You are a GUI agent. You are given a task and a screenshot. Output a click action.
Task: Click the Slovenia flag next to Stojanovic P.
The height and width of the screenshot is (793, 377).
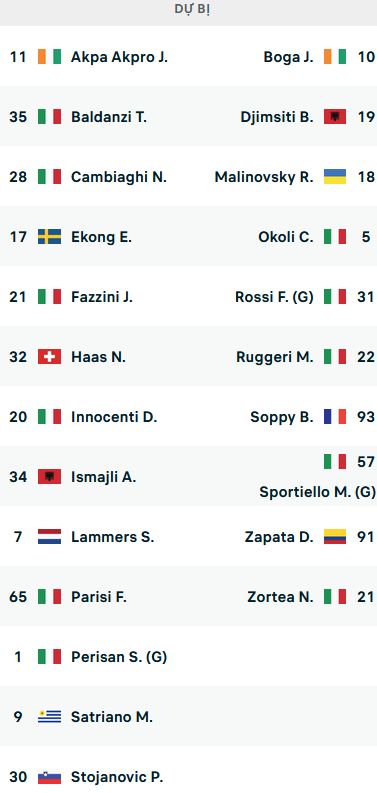[49, 777]
